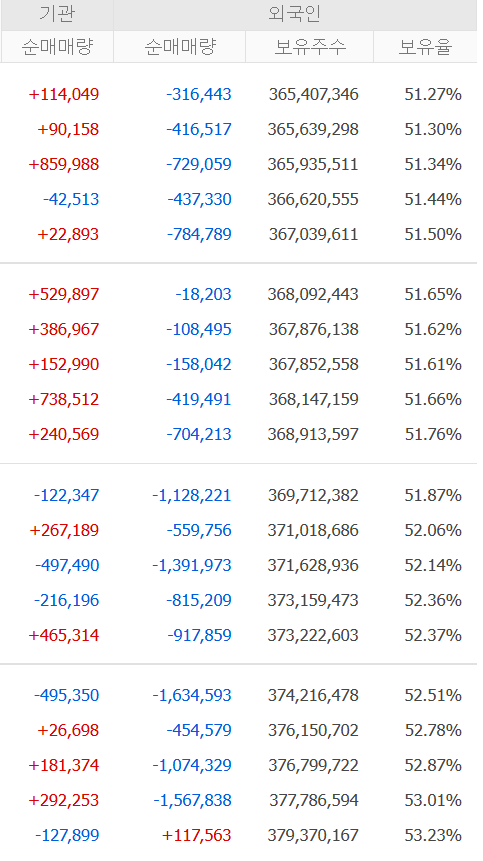
Task: Click the 기관 column group header
Action: tap(57, 15)
